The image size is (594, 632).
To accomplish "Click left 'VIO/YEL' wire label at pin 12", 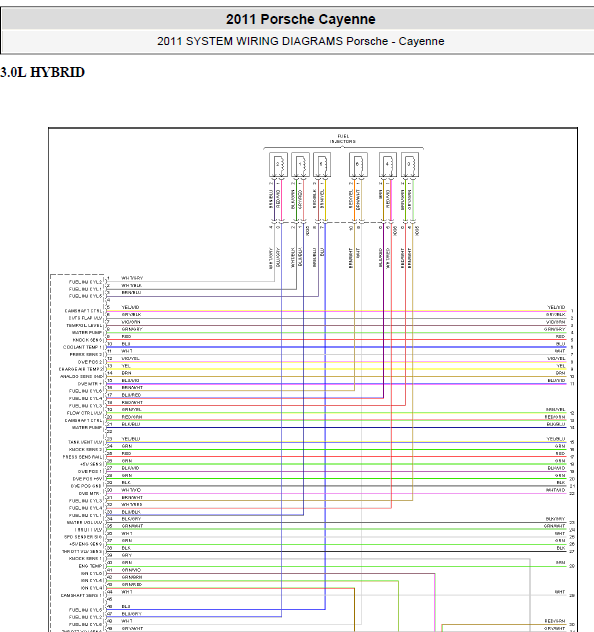I will click(131, 358).
